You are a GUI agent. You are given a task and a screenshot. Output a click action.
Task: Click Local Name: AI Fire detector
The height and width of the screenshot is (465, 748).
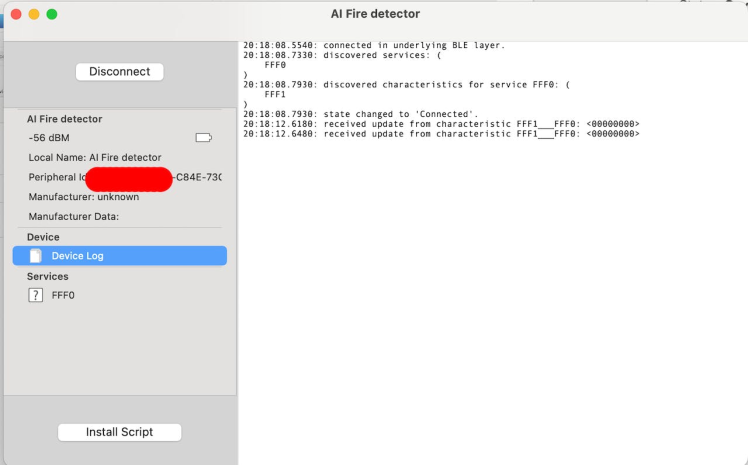coord(95,157)
